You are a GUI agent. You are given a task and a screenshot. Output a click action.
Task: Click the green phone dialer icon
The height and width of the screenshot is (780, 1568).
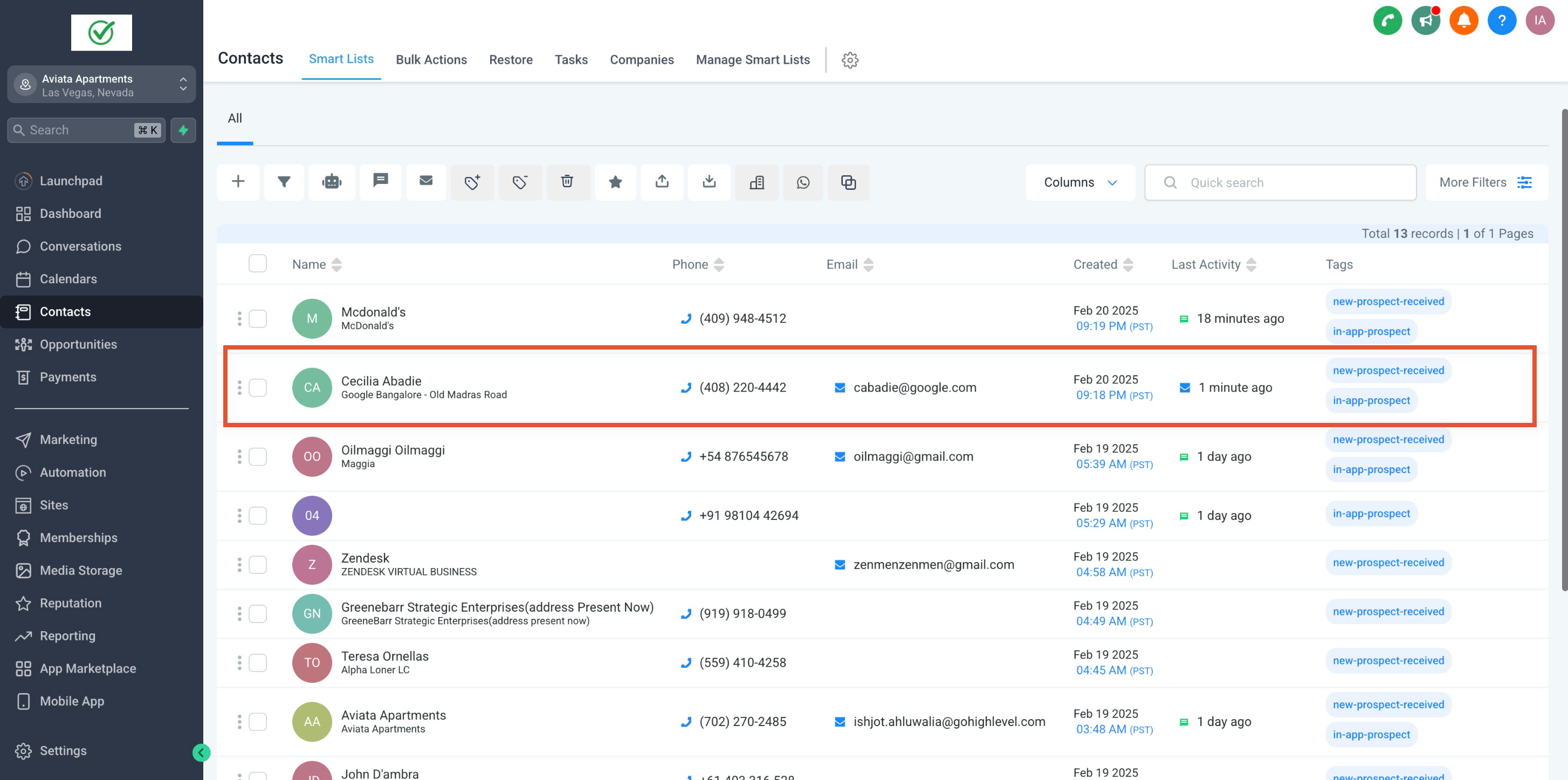click(1387, 20)
